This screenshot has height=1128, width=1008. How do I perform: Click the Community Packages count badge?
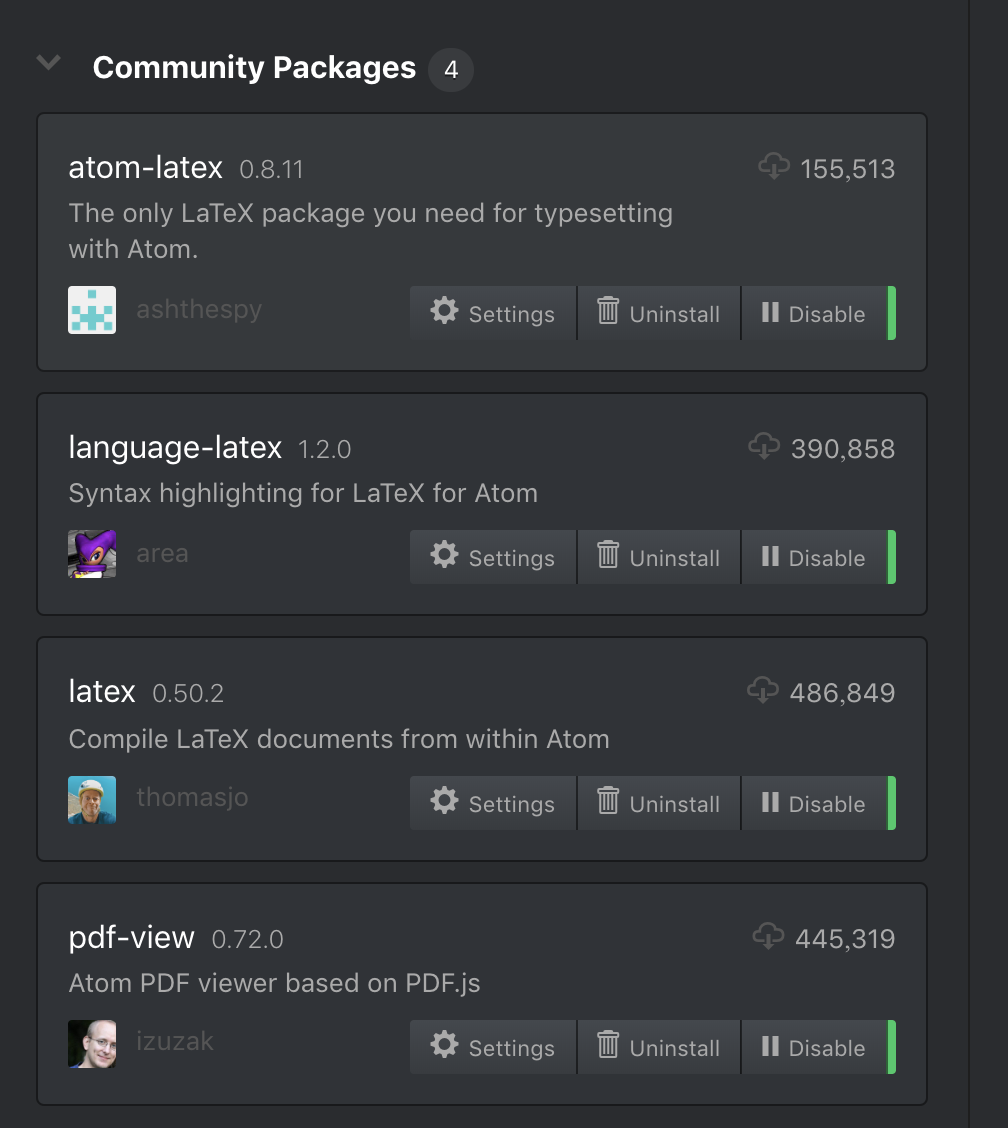450,70
